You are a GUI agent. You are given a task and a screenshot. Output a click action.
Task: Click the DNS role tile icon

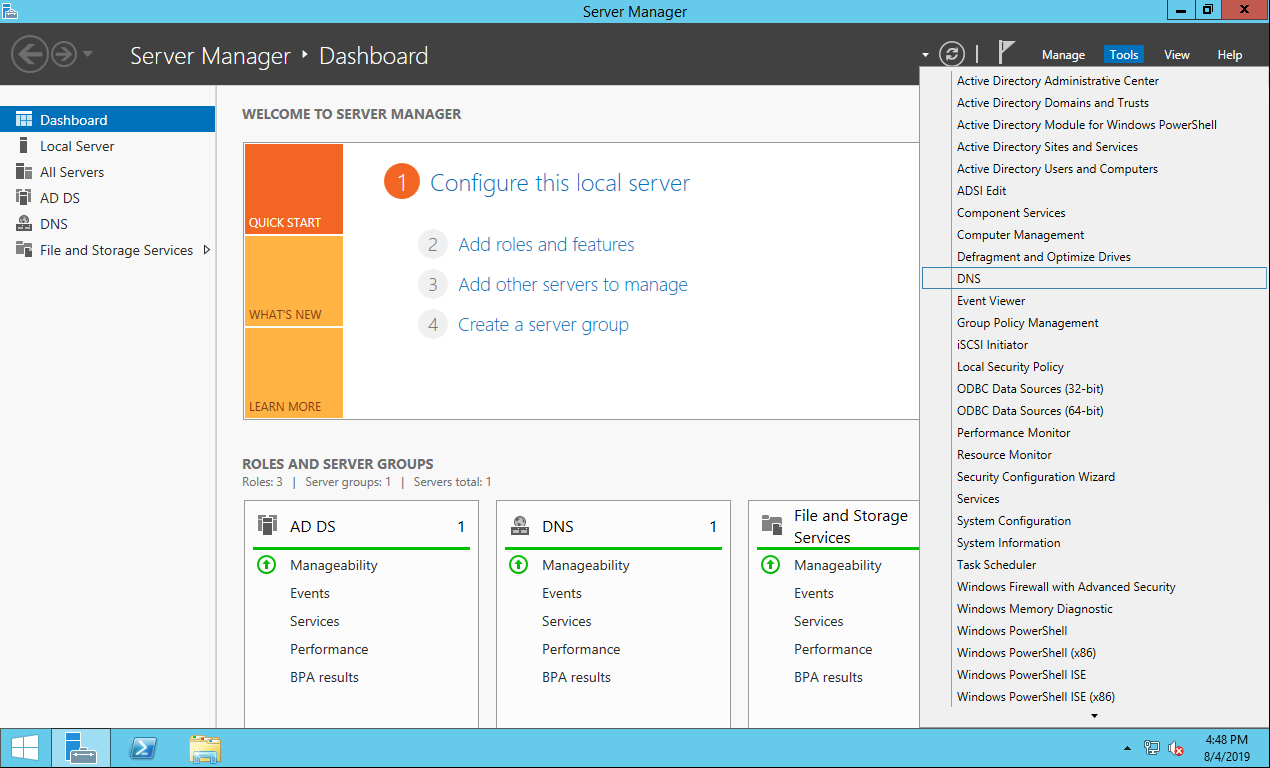pos(520,526)
